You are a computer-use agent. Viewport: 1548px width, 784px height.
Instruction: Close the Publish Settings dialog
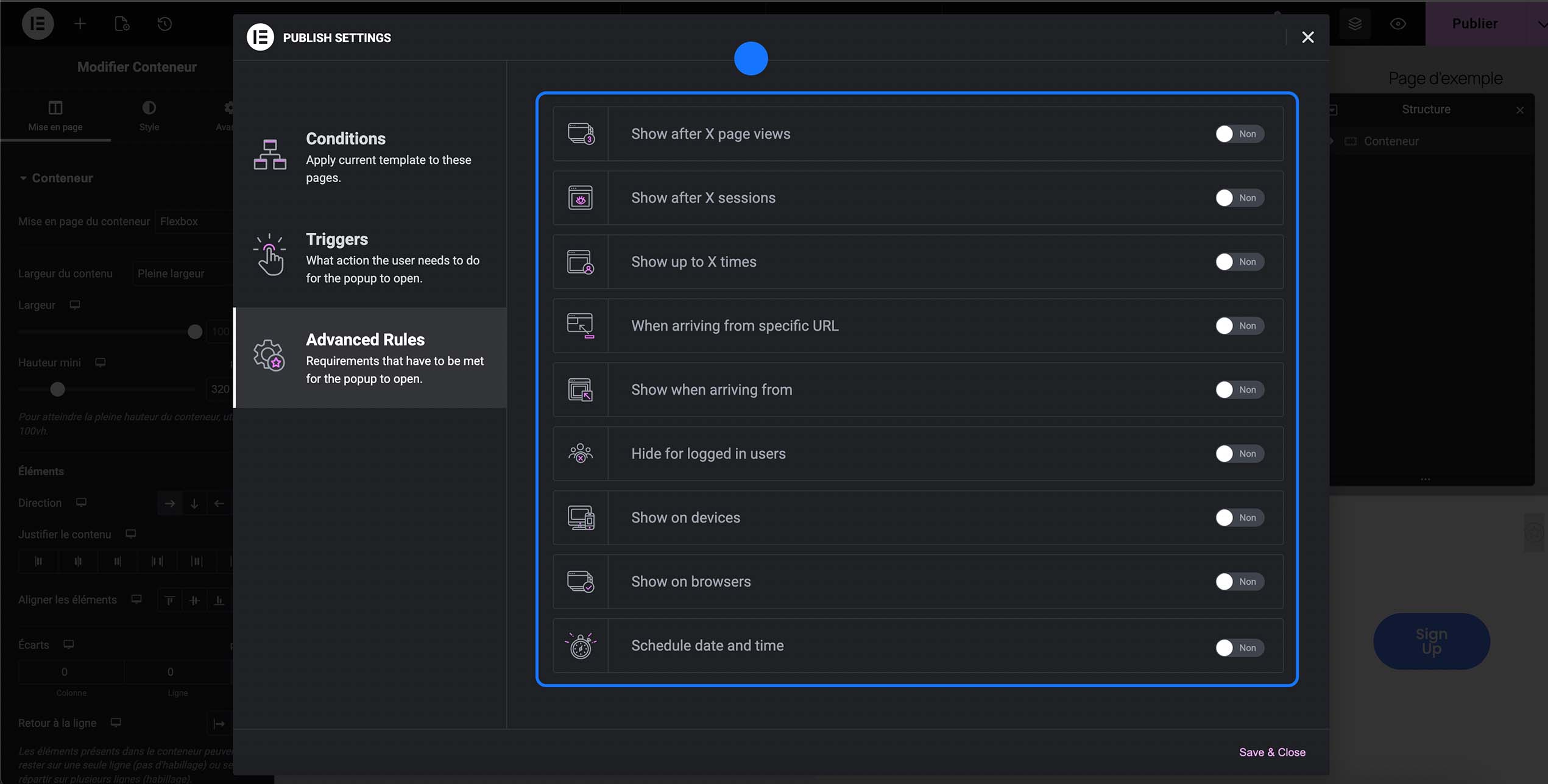click(1307, 37)
